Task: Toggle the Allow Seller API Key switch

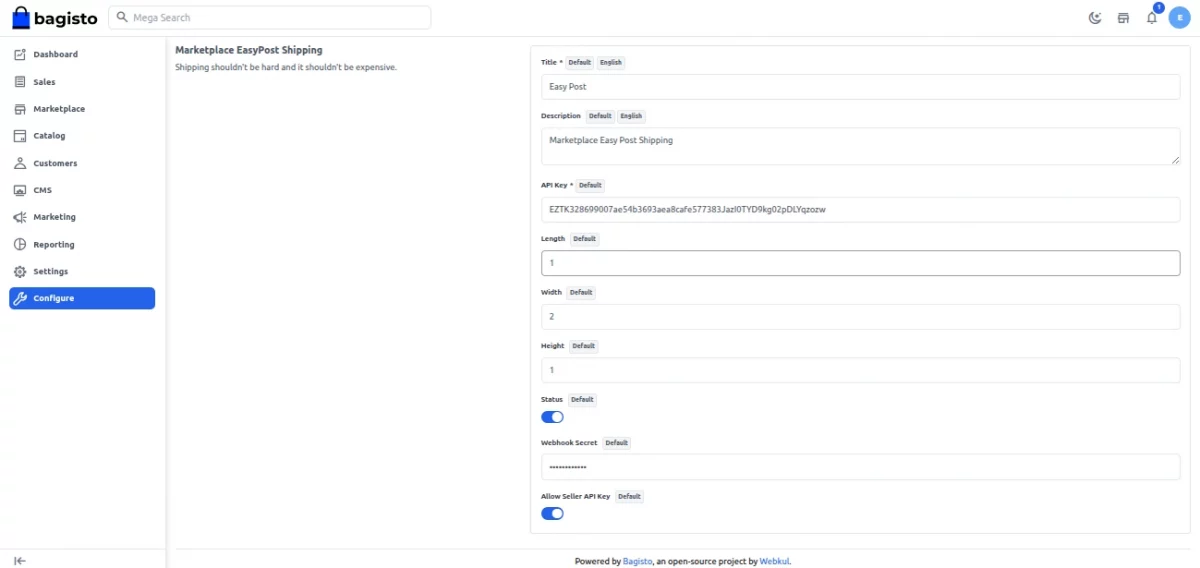Action: point(552,513)
